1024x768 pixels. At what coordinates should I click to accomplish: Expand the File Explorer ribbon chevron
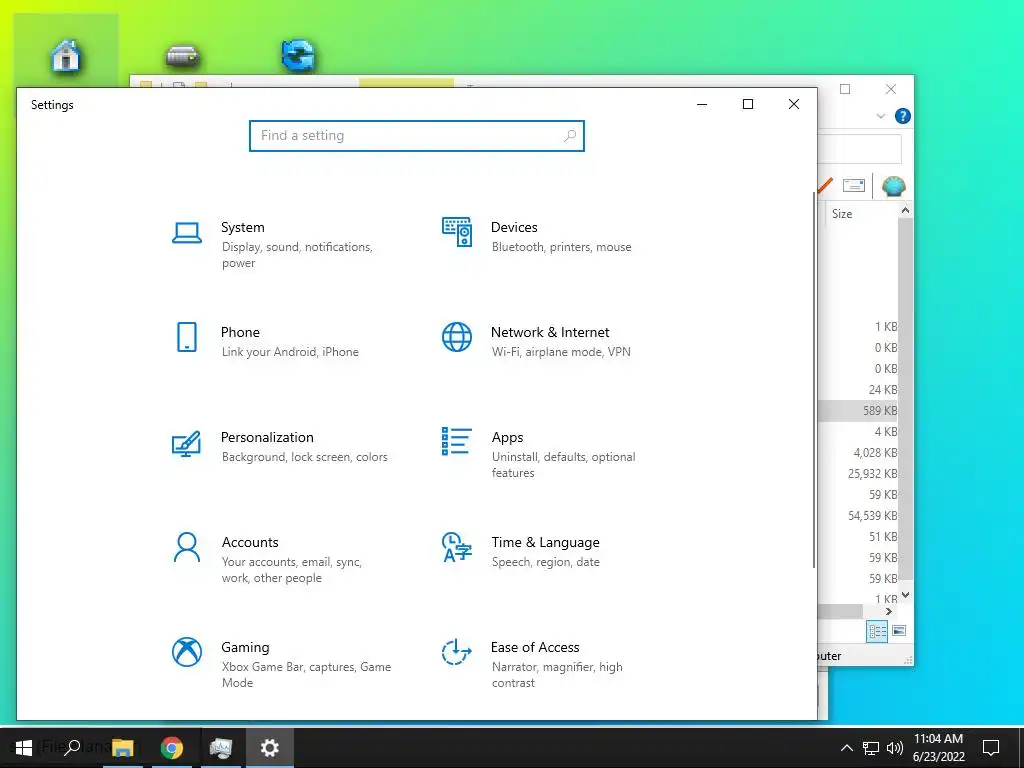880,116
